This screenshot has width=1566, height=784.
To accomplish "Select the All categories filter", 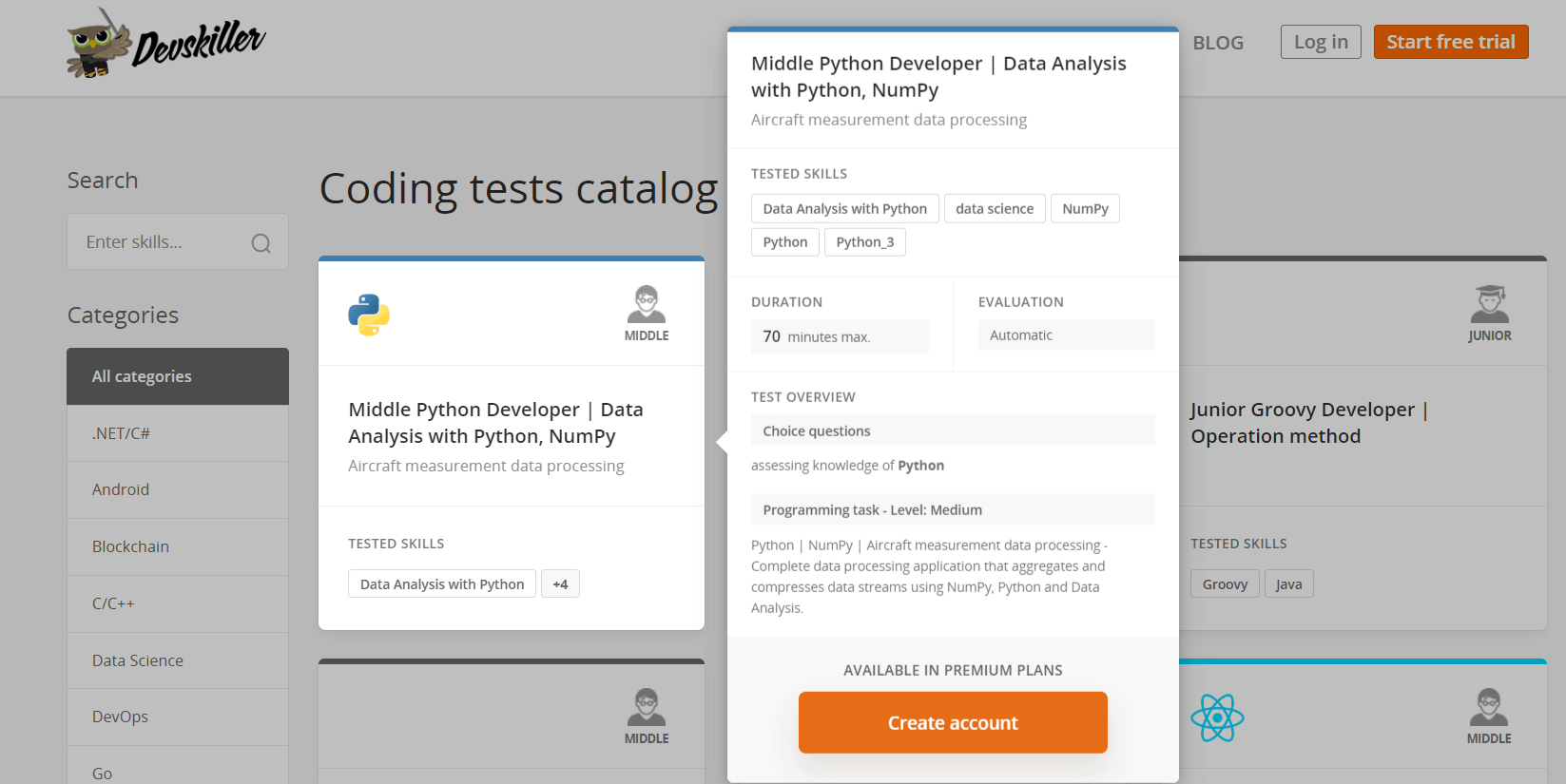I will [178, 376].
